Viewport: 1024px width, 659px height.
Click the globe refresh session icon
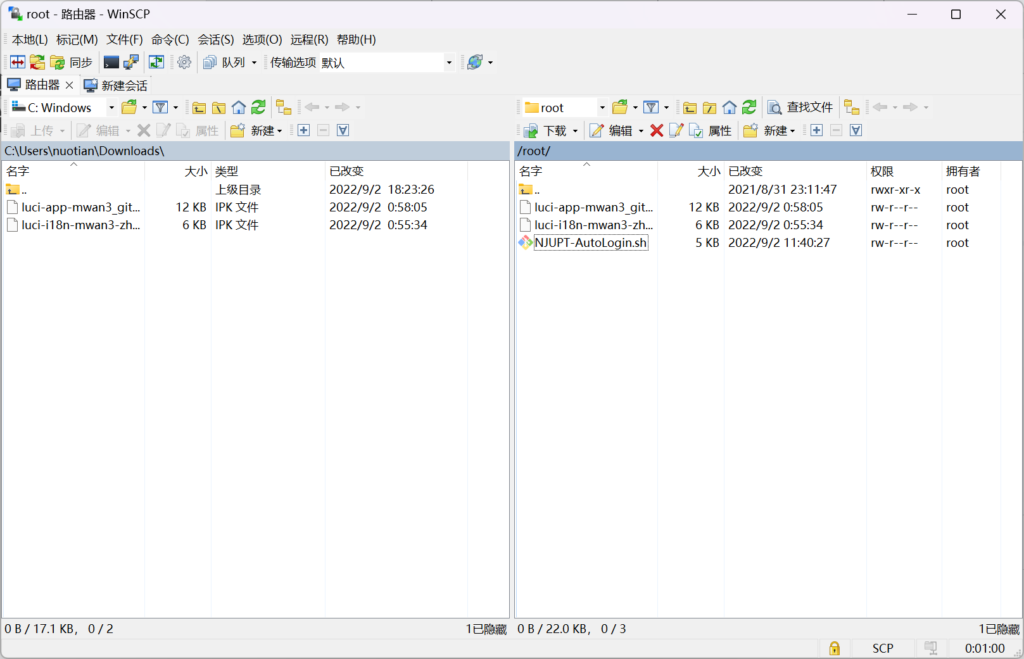click(475, 62)
